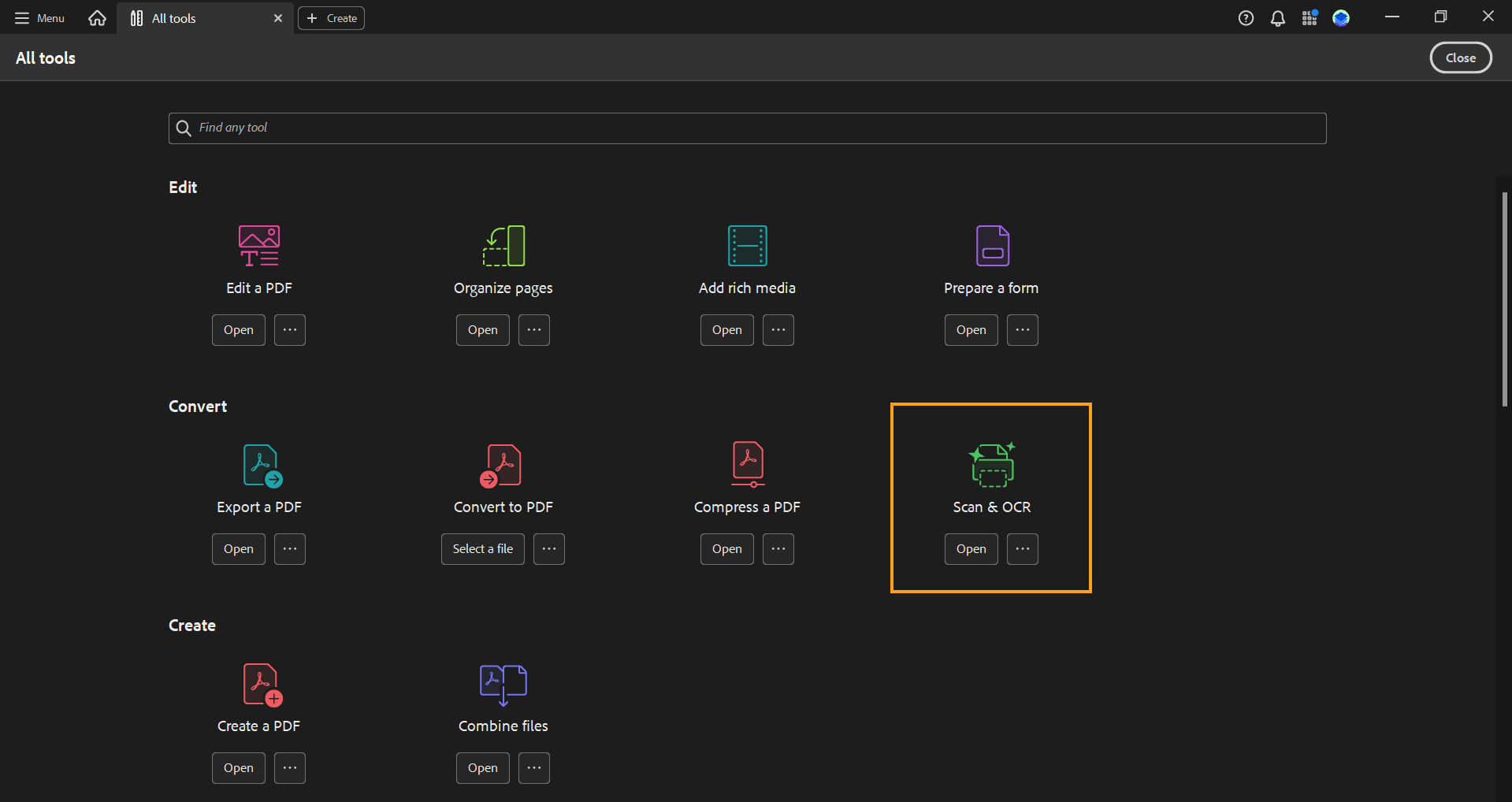Image resolution: width=1512 pixels, height=802 pixels.
Task: Open more options for Scan & OCR
Action: [x=1023, y=549]
